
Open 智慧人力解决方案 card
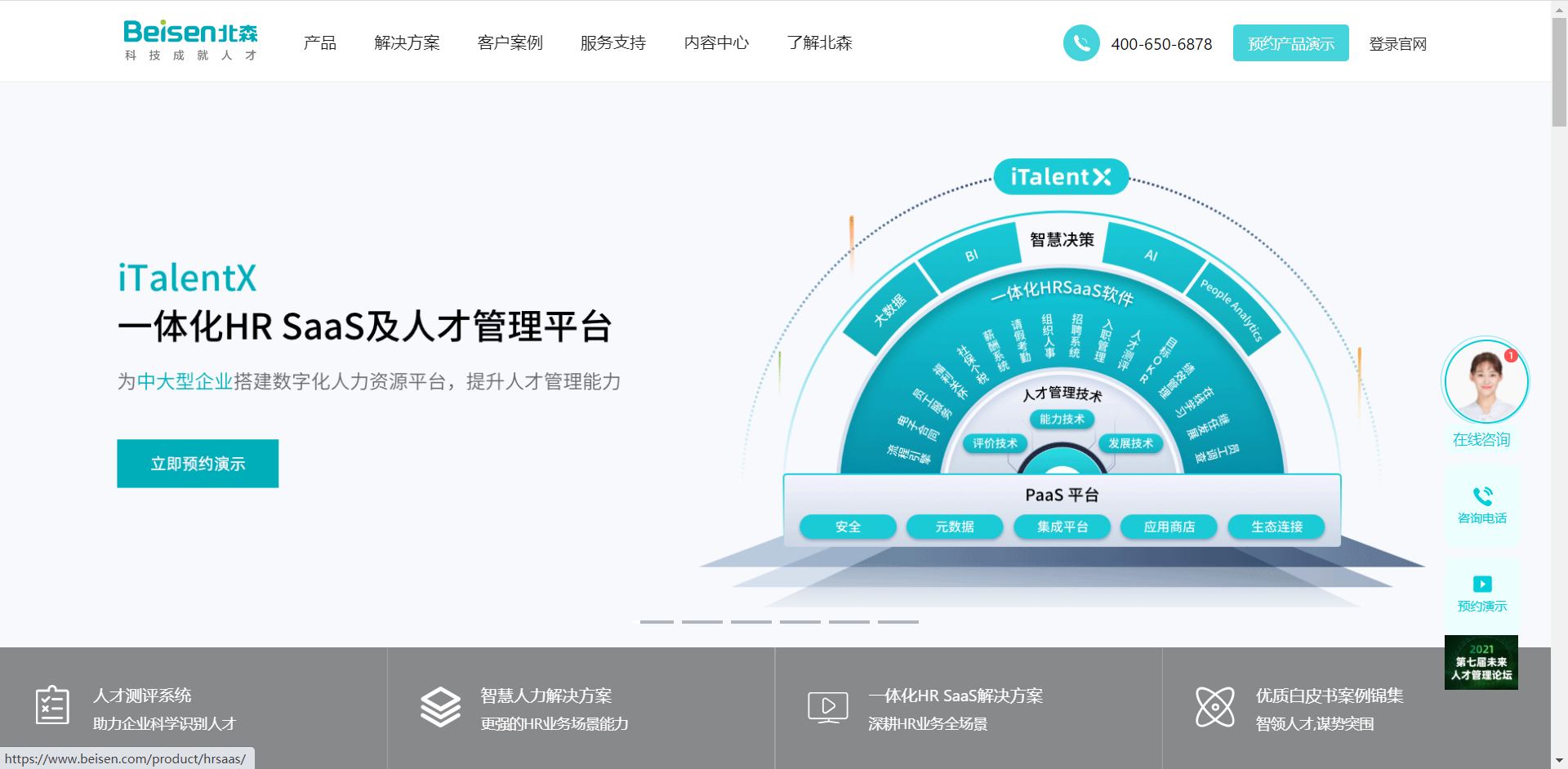coord(581,709)
